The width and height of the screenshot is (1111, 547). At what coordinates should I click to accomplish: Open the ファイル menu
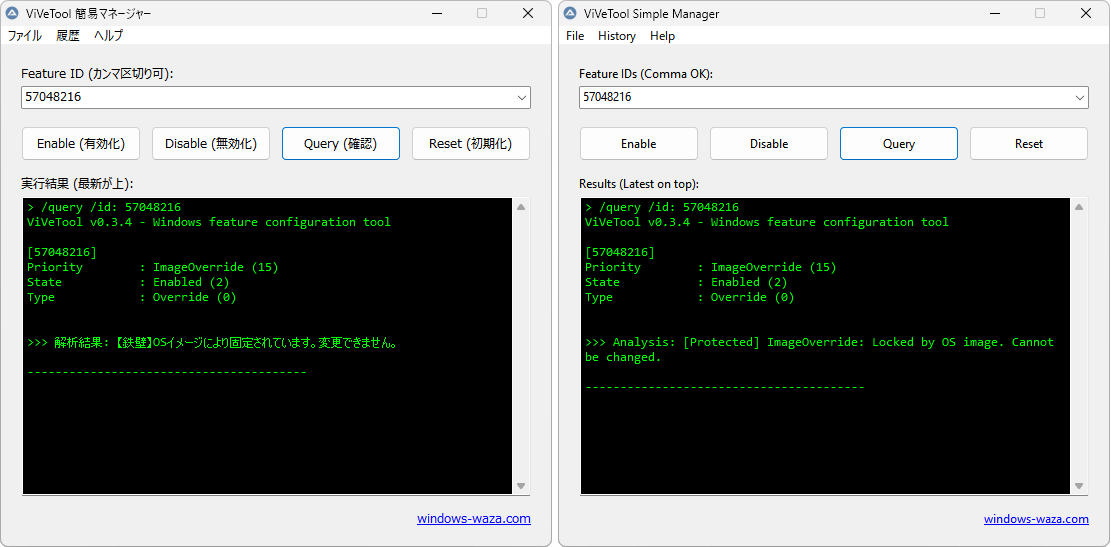25,36
